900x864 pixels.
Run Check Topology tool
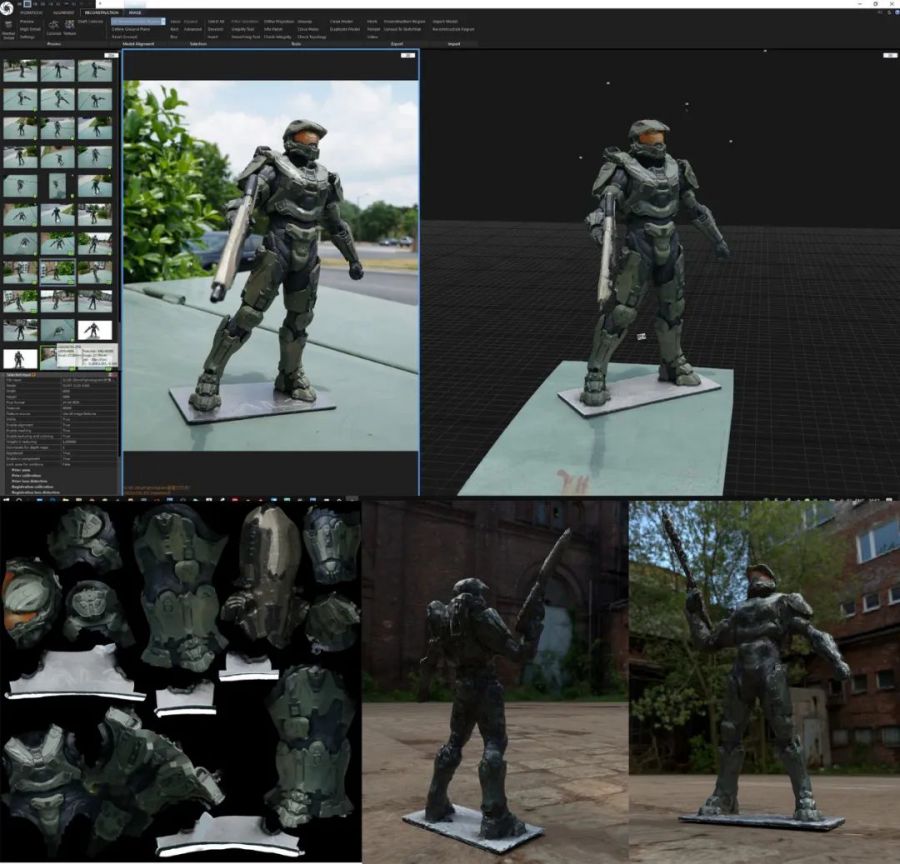pos(312,37)
